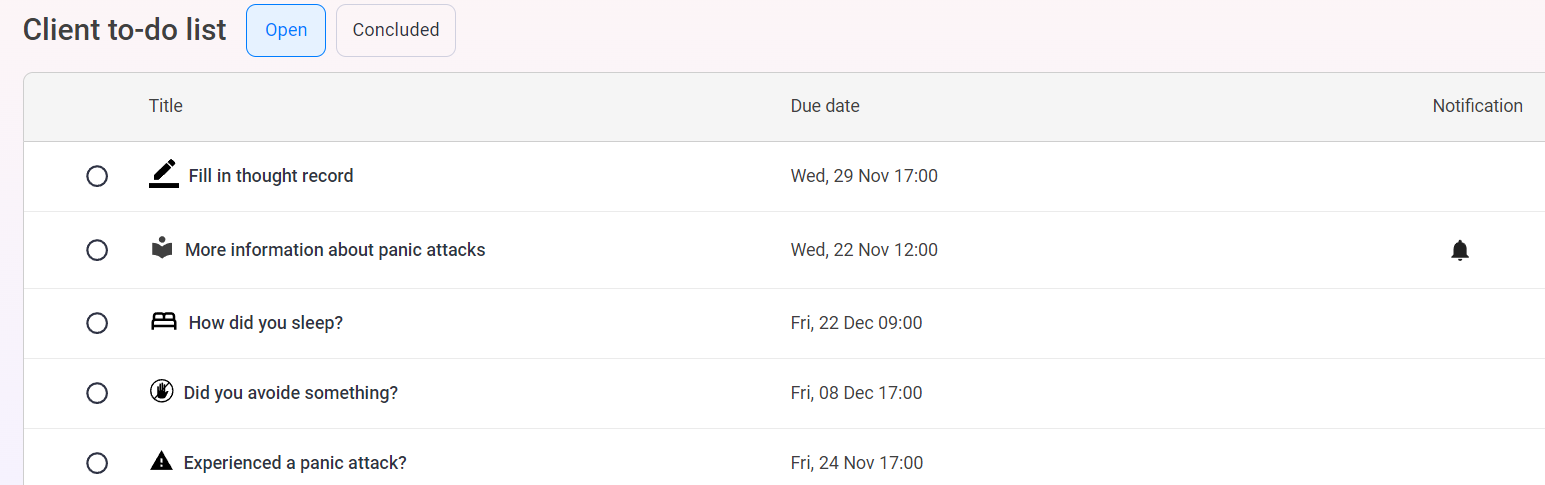This screenshot has width=1545, height=485.
Task: Complete the Did you avoid something task
Action: 97,393
